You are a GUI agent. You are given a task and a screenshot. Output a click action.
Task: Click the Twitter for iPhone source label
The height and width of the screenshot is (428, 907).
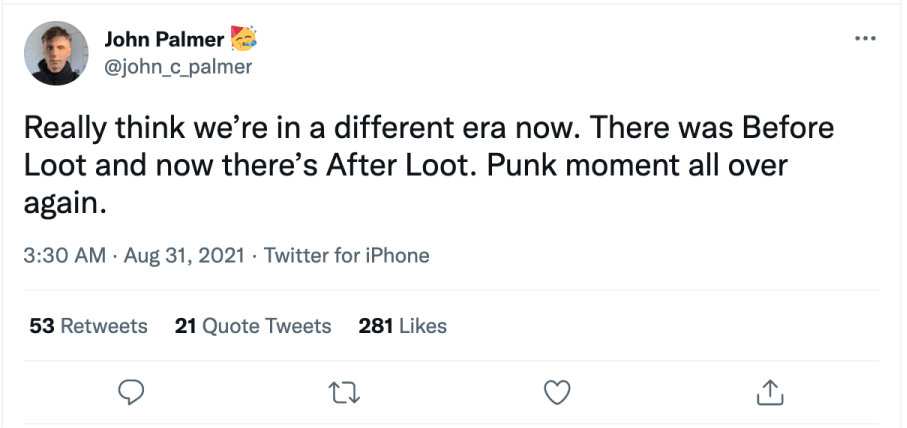(x=346, y=256)
